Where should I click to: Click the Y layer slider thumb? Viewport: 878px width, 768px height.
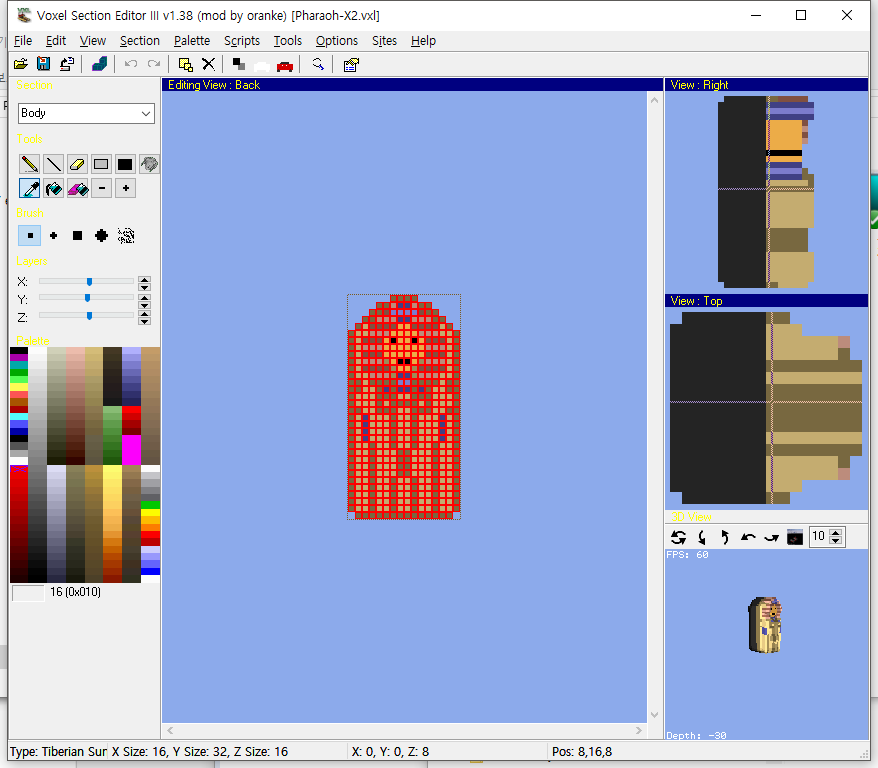coord(87,298)
